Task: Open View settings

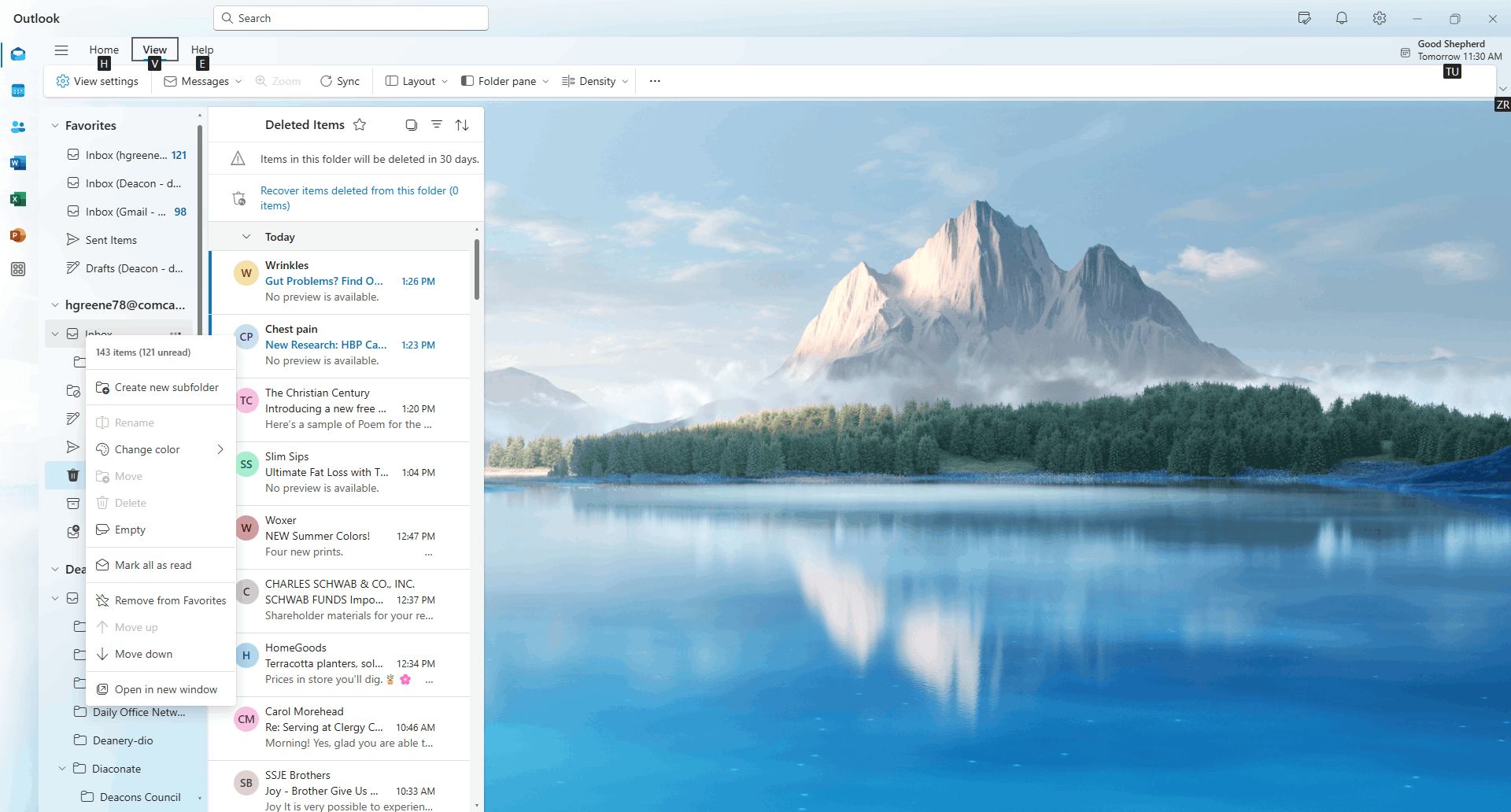Action: coord(98,80)
